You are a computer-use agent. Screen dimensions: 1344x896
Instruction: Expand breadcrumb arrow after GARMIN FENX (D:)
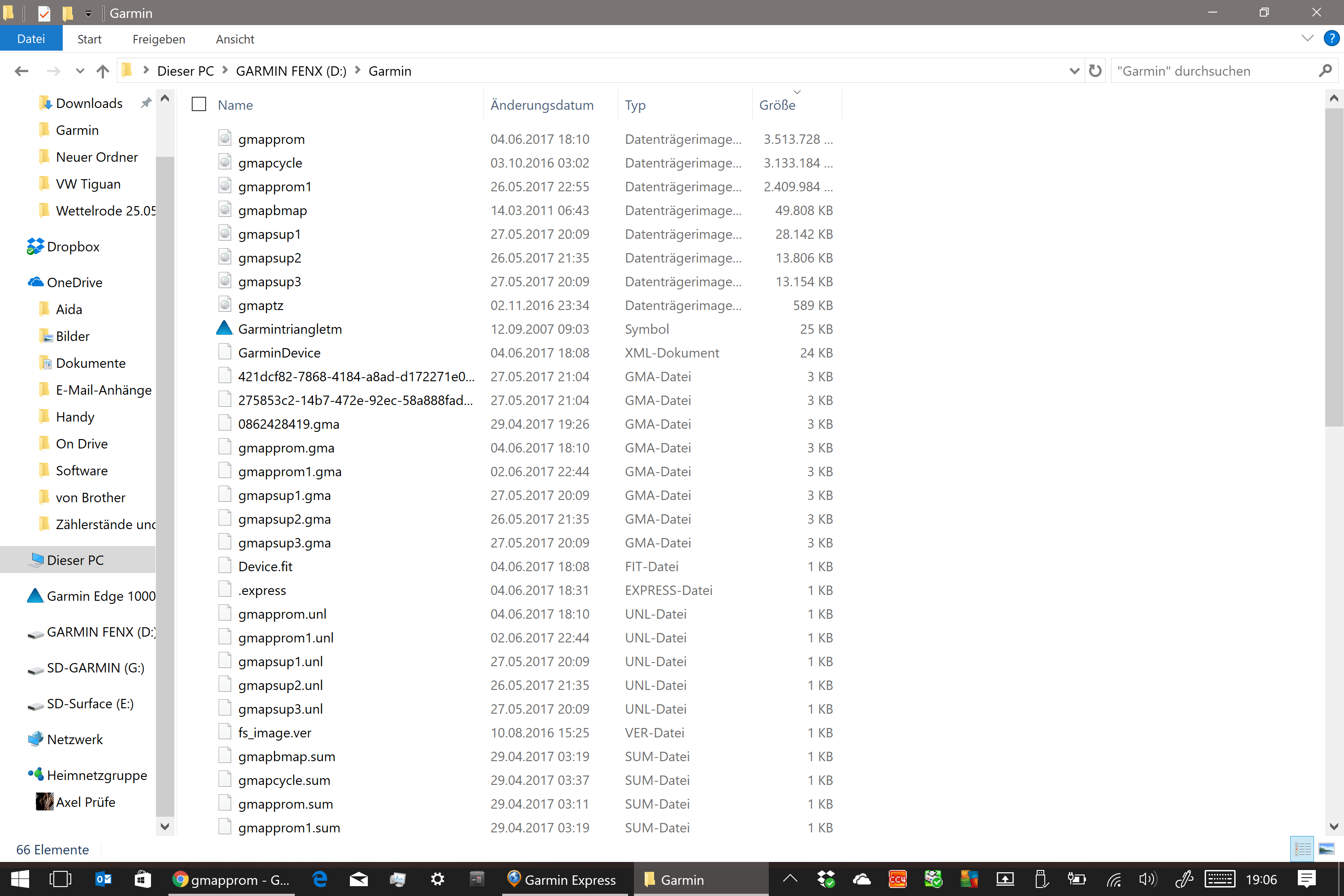pyautogui.click(x=358, y=70)
